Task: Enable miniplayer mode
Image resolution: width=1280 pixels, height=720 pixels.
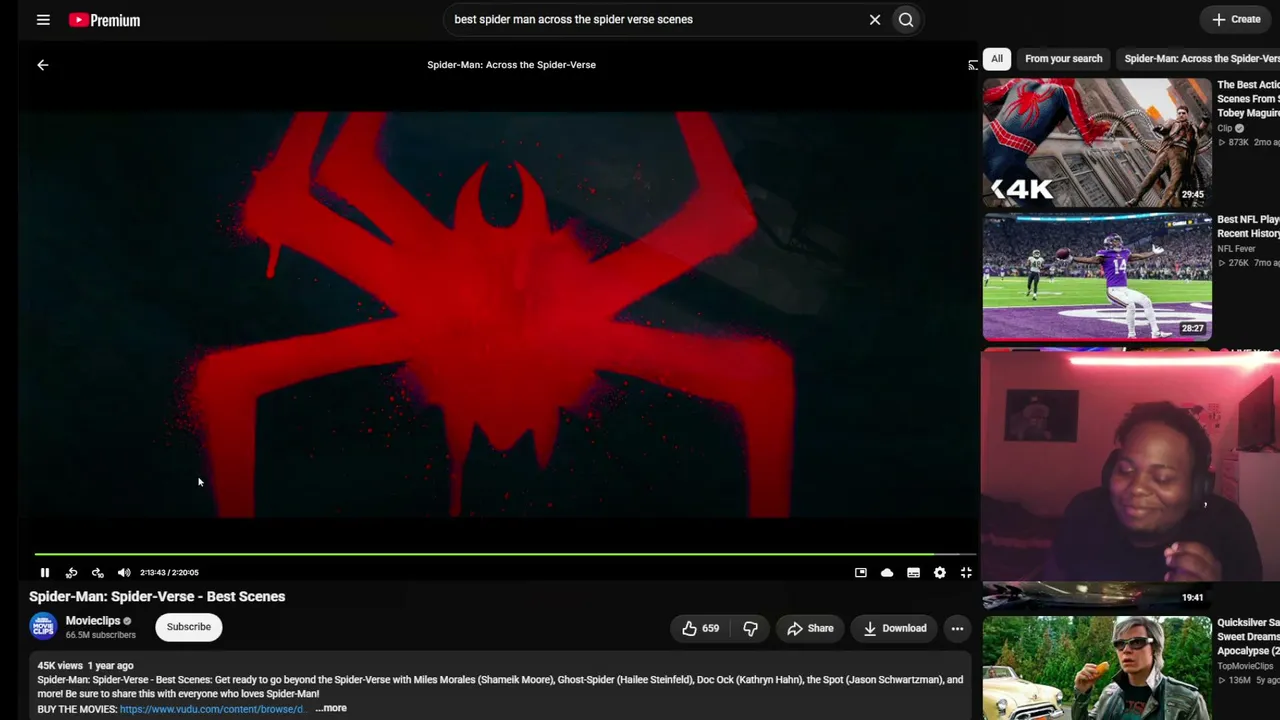Action: pyautogui.click(x=861, y=573)
